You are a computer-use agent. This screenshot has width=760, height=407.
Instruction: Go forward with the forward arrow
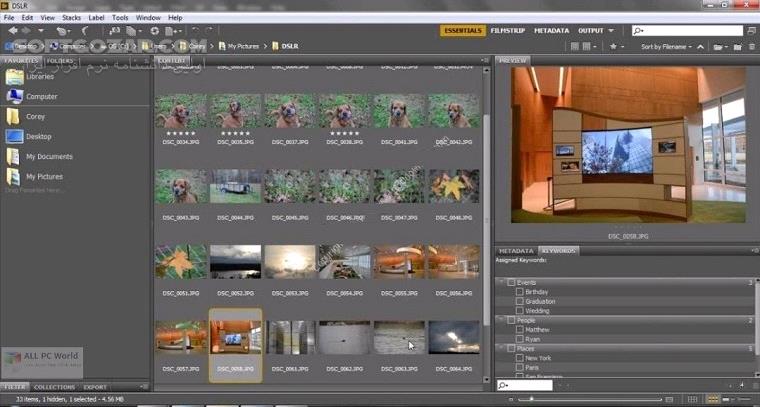pyautogui.click(x=28, y=31)
